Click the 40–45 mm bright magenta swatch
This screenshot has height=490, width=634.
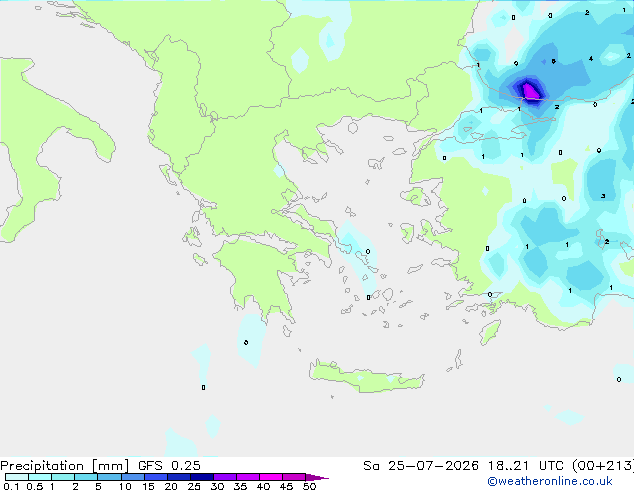[271, 477]
